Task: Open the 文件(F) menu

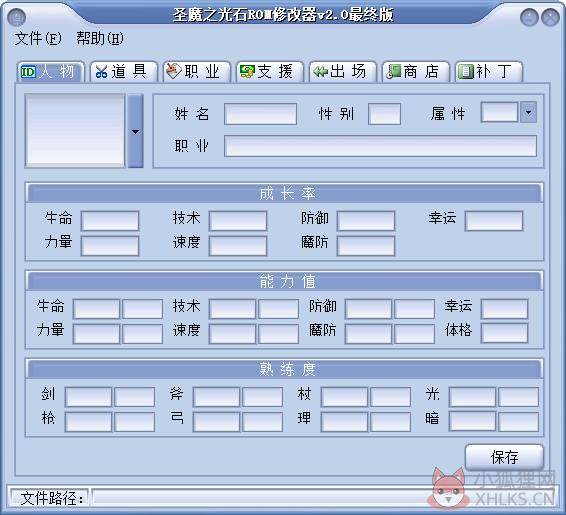Action: pos(38,38)
